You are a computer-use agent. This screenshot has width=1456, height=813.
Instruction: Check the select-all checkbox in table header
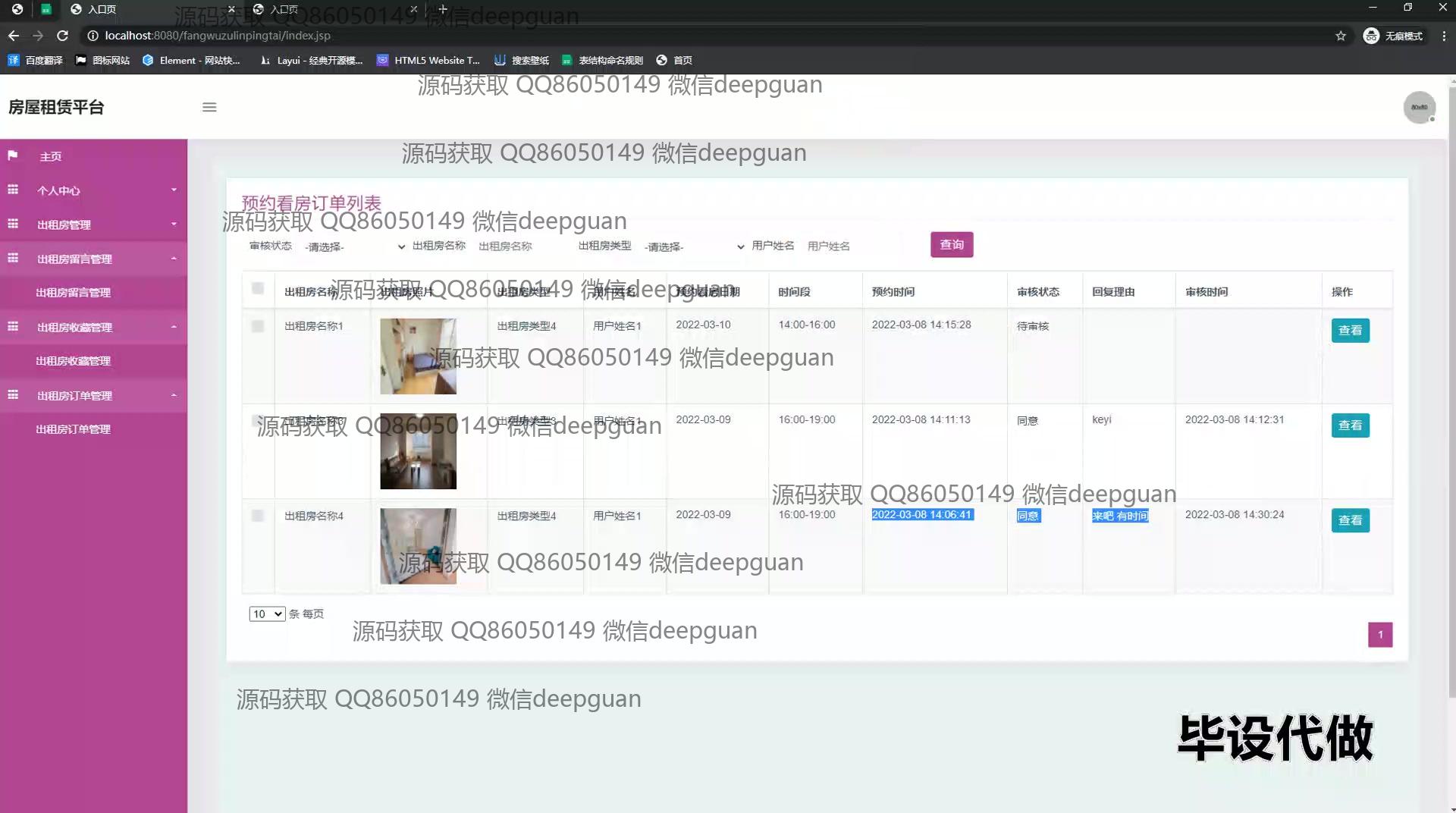click(258, 289)
